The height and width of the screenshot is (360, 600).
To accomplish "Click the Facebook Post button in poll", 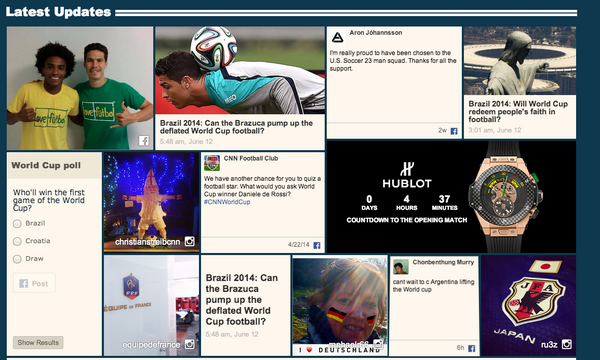I will pyautogui.click(x=34, y=283).
